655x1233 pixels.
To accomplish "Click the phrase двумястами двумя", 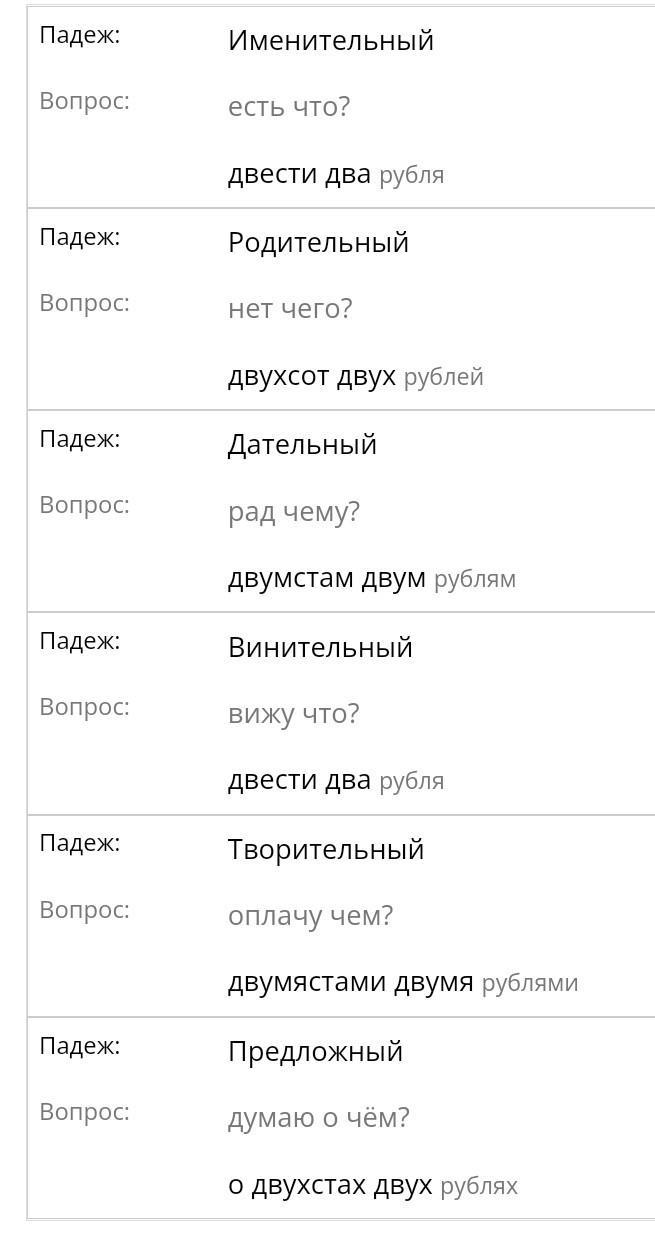I will (350, 982).
